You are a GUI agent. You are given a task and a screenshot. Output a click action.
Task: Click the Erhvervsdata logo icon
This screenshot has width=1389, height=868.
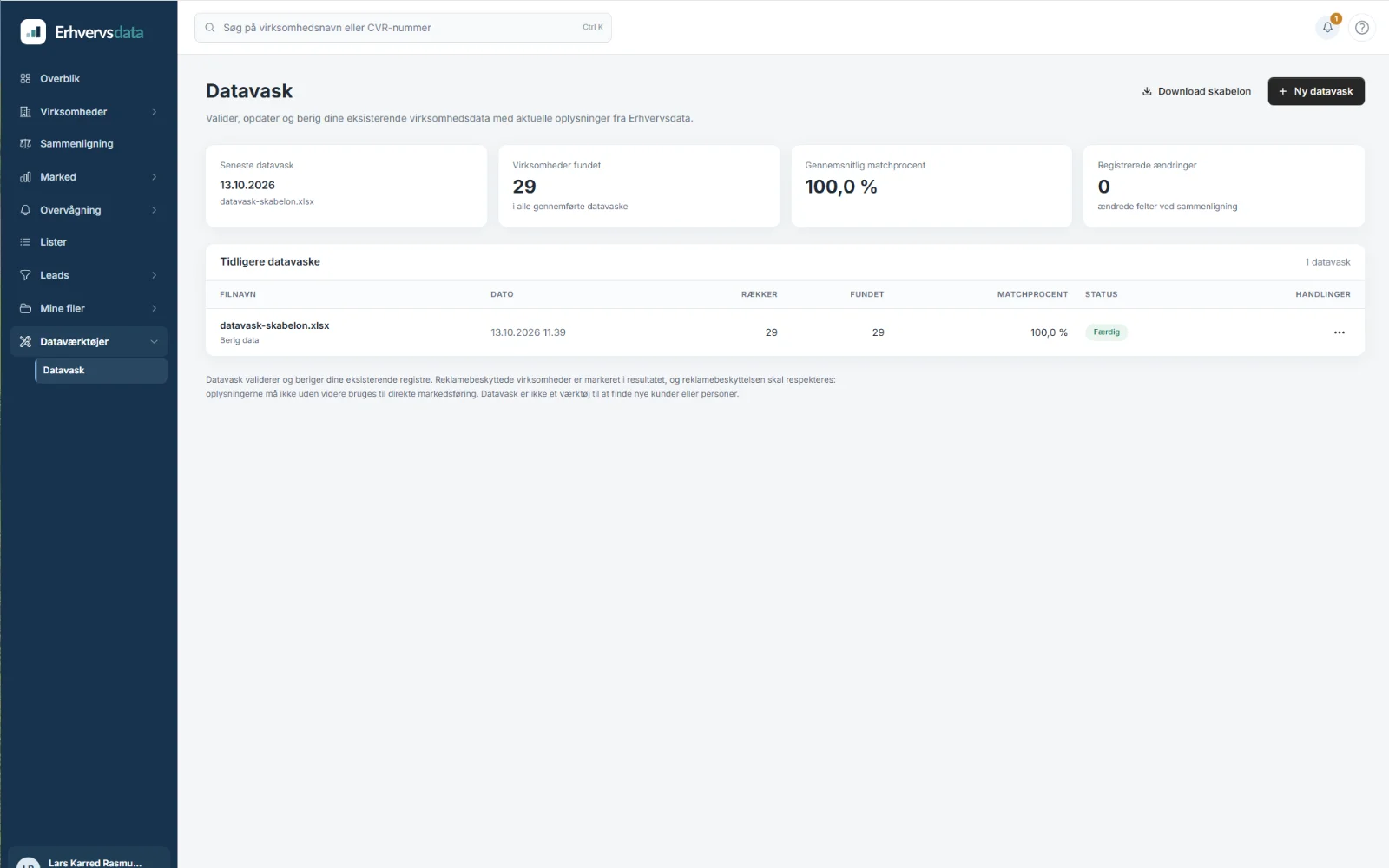[x=33, y=32]
